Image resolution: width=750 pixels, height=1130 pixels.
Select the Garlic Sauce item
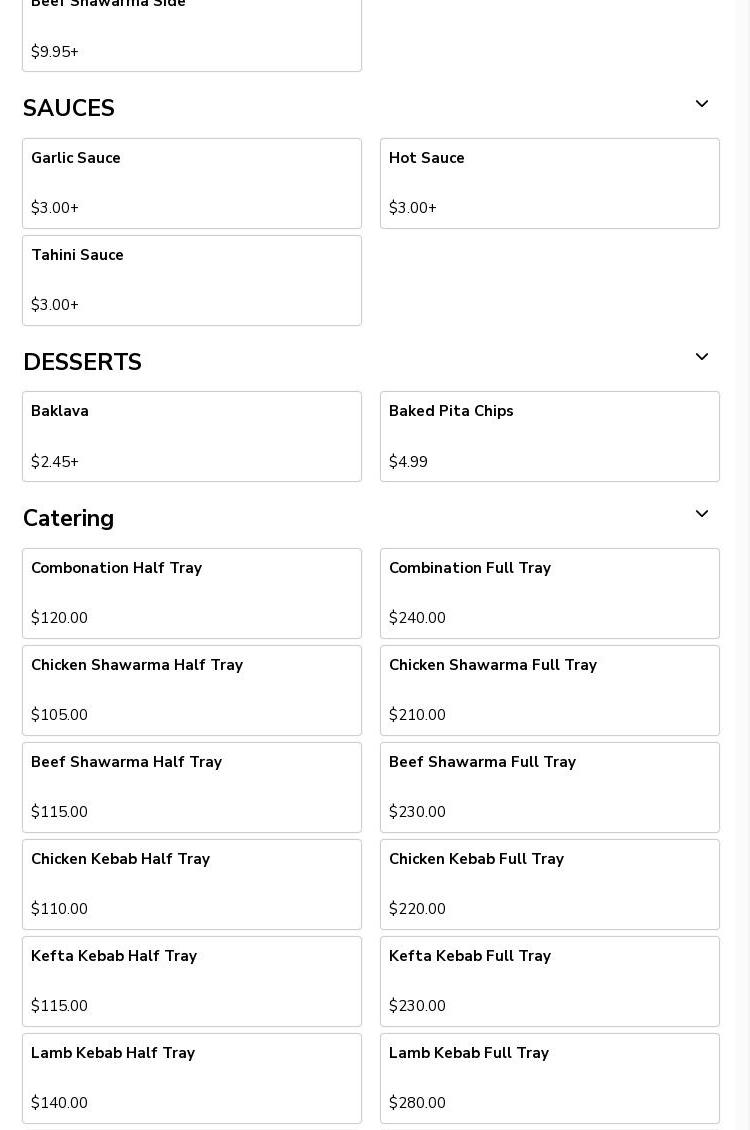[192, 183]
